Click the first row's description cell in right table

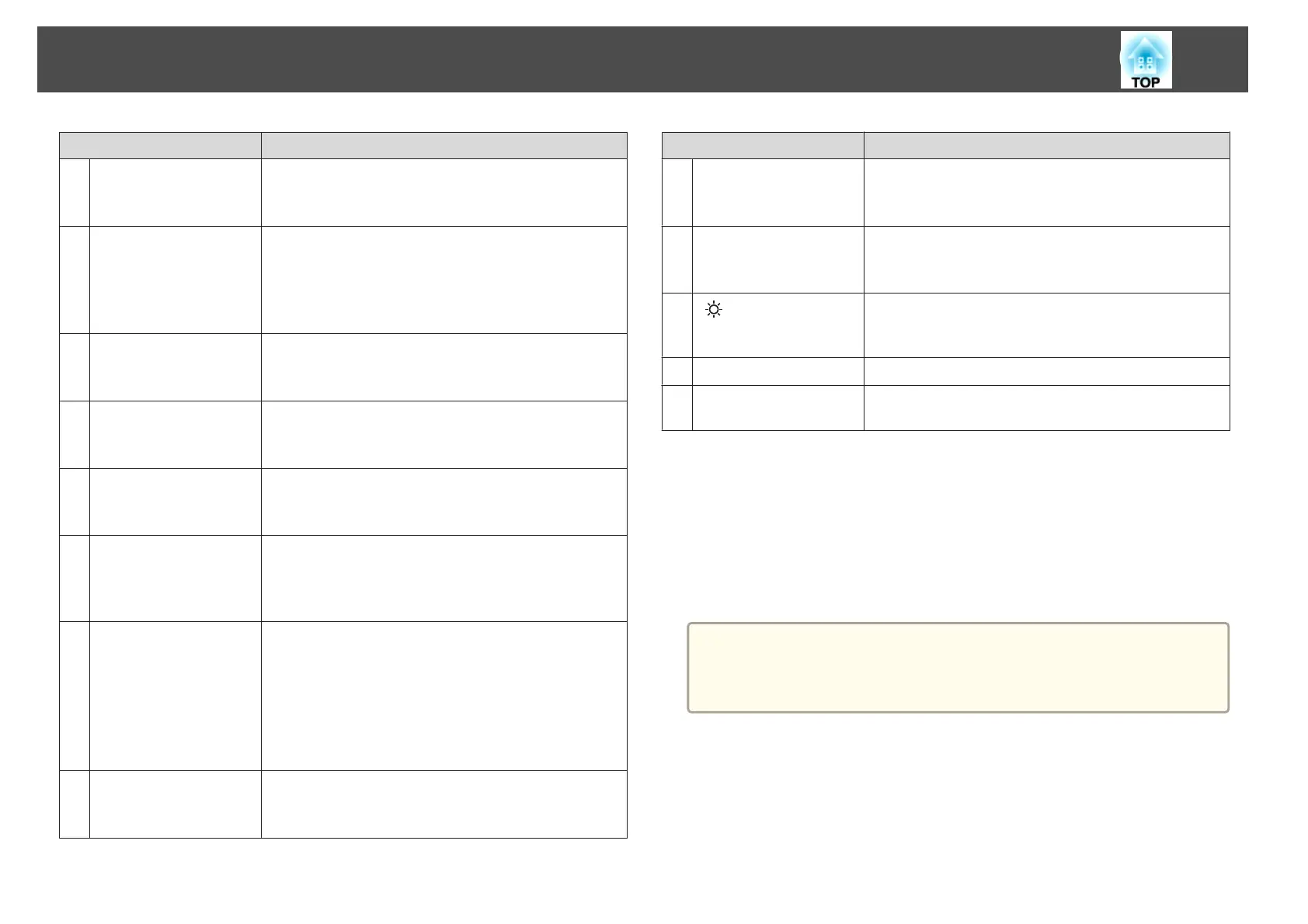pyautogui.click(x=1047, y=193)
